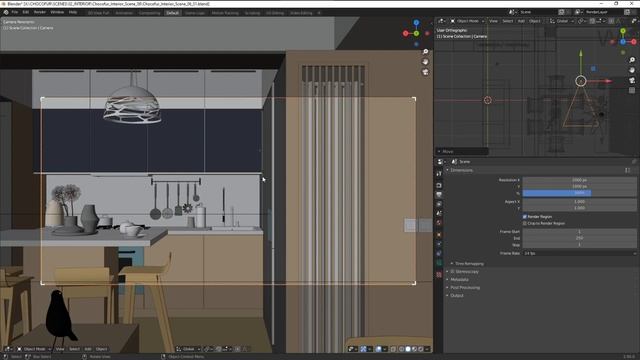640x360 pixels.
Task: Open the Tool properties tab icon
Action: click(439, 174)
